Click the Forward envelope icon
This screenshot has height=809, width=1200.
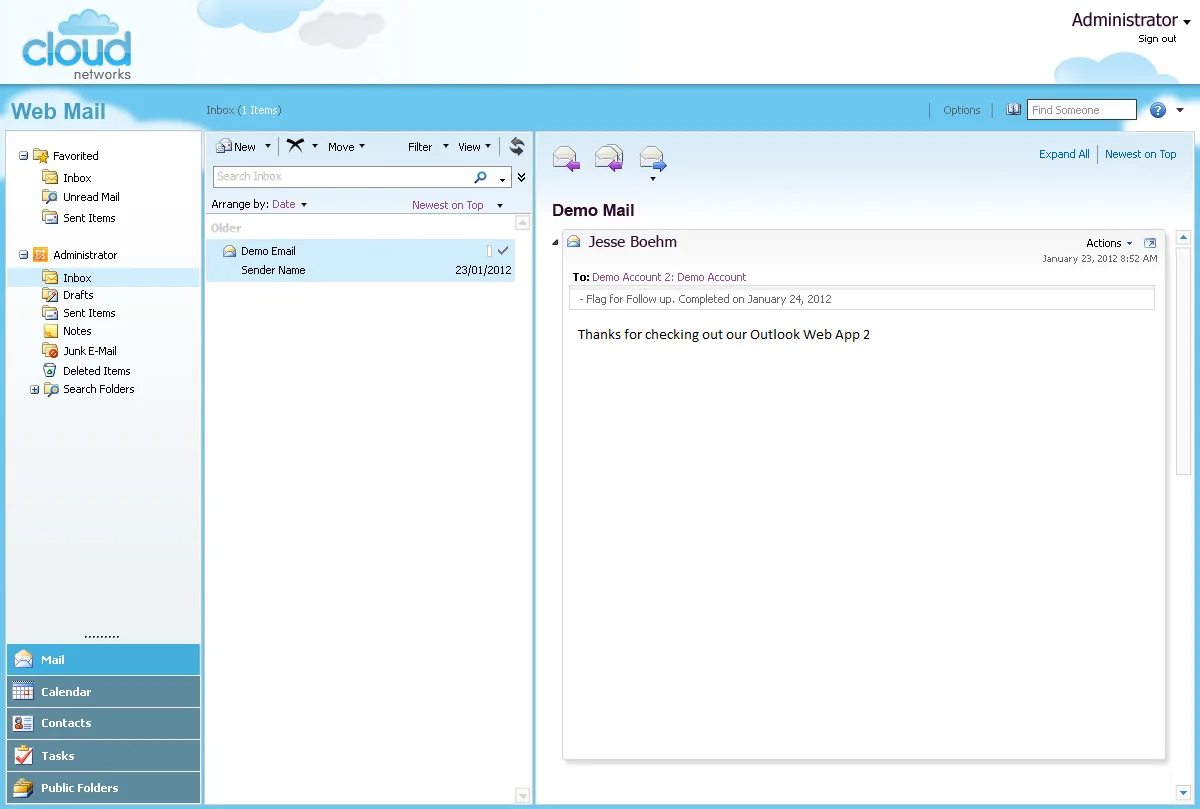point(653,158)
